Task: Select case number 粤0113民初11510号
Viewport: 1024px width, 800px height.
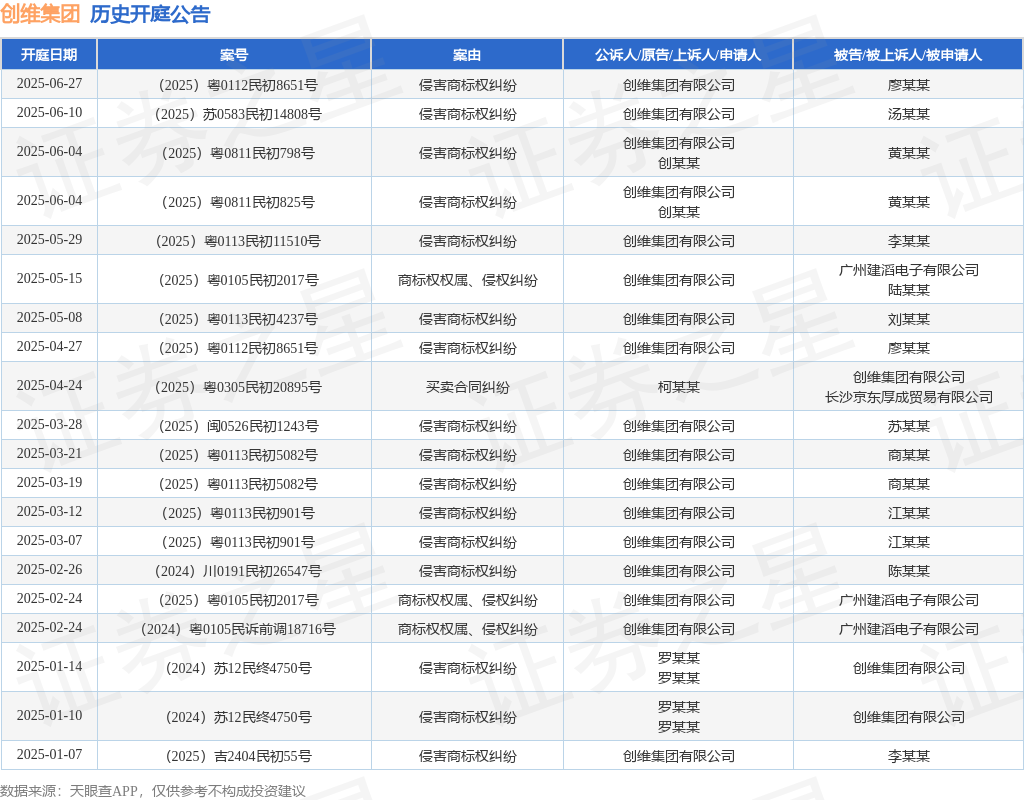Action: [238, 241]
